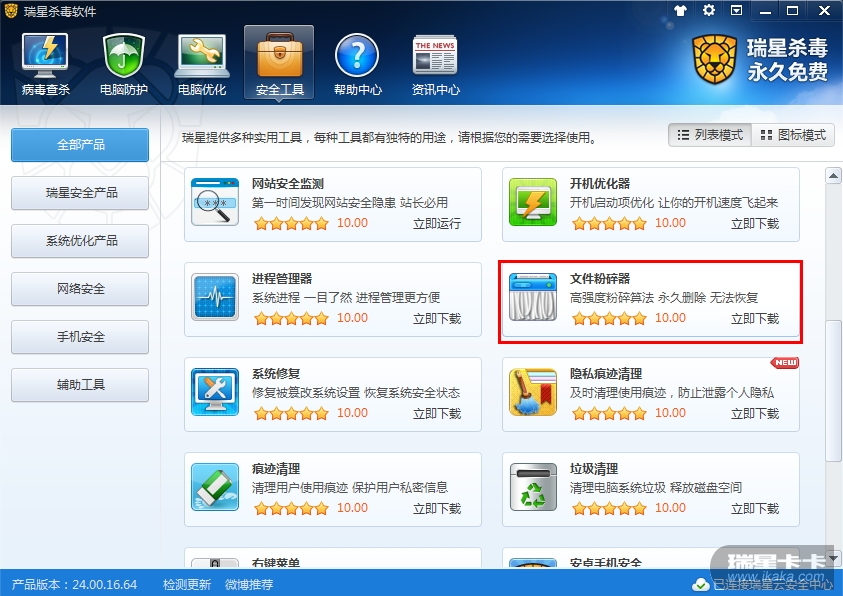The height and width of the screenshot is (596, 843).
Task: Click the 网站安全监测 title text
Action: [x=288, y=184]
